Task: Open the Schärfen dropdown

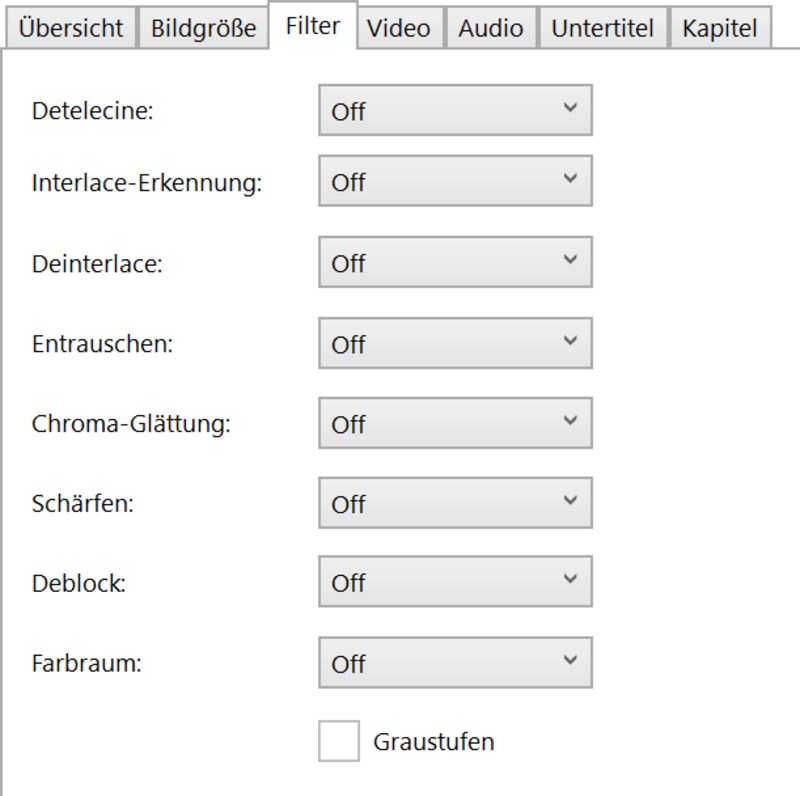Action: 453,503
